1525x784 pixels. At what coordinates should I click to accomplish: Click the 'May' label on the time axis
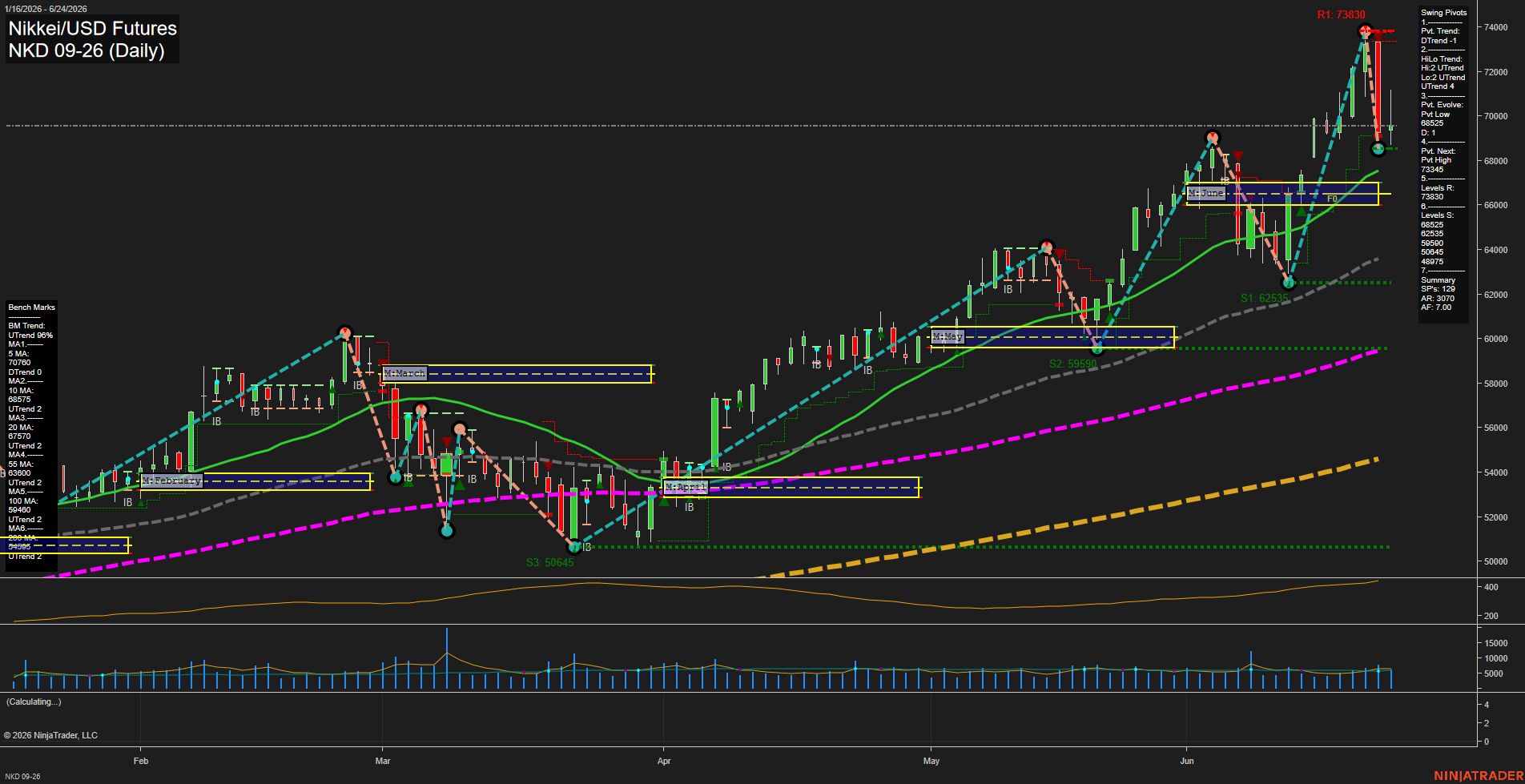[931, 761]
